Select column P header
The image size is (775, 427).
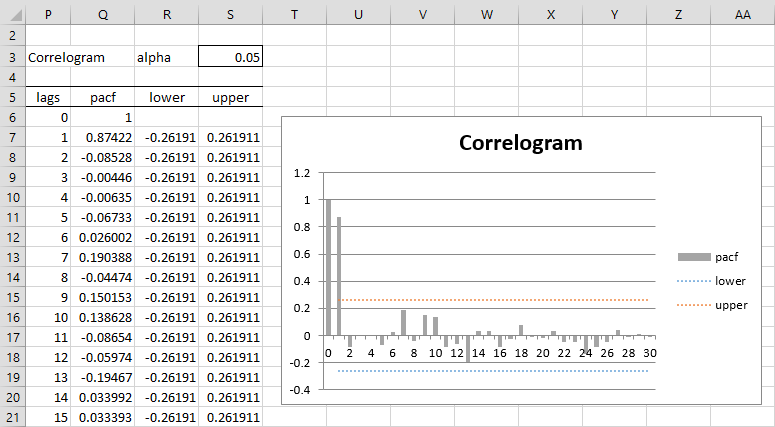pos(48,14)
